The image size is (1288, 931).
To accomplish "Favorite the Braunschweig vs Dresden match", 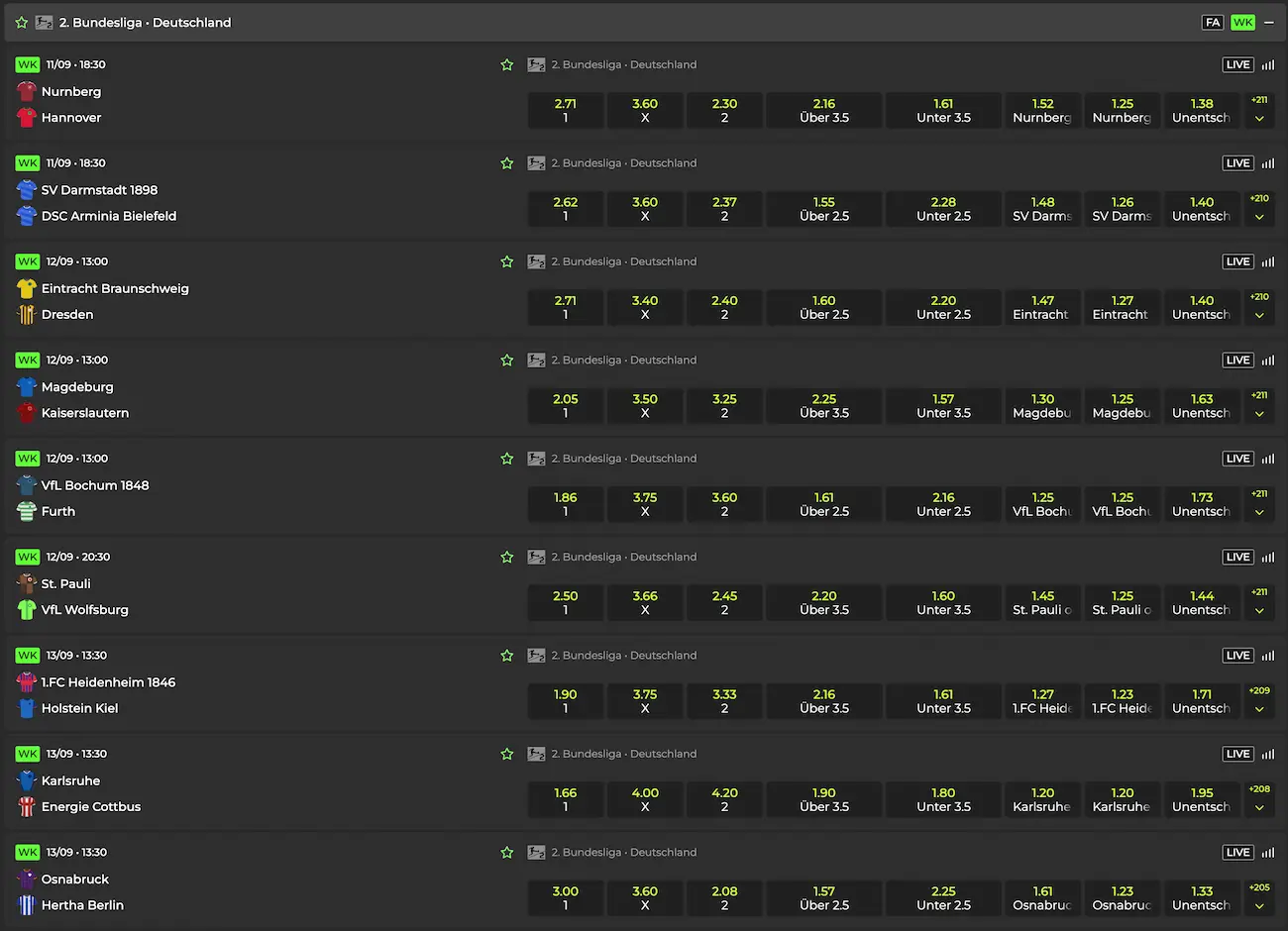I will [x=507, y=261].
